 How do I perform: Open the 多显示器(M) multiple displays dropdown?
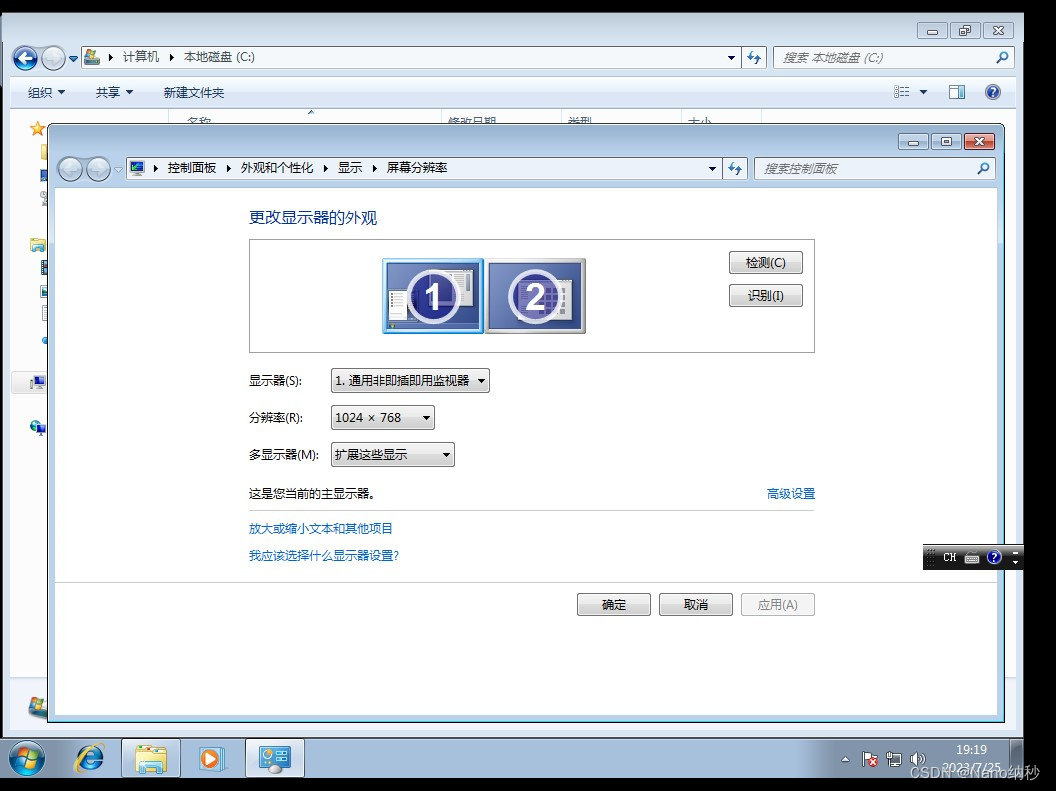[x=393, y=454]
